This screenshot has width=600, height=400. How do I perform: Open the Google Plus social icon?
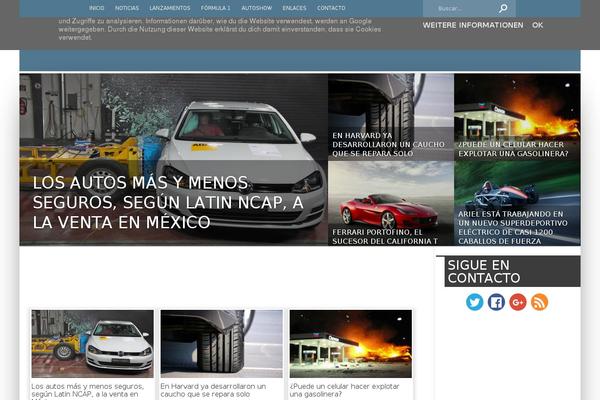[x=518, y=302]
